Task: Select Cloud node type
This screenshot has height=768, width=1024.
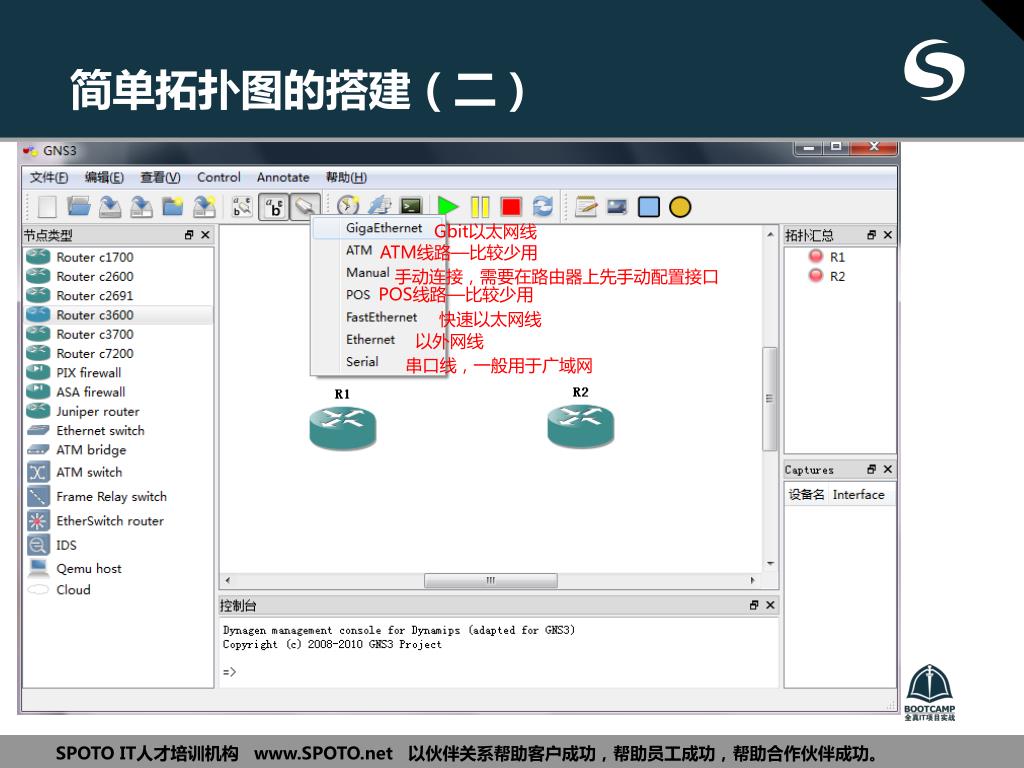Action: [118, 590]
